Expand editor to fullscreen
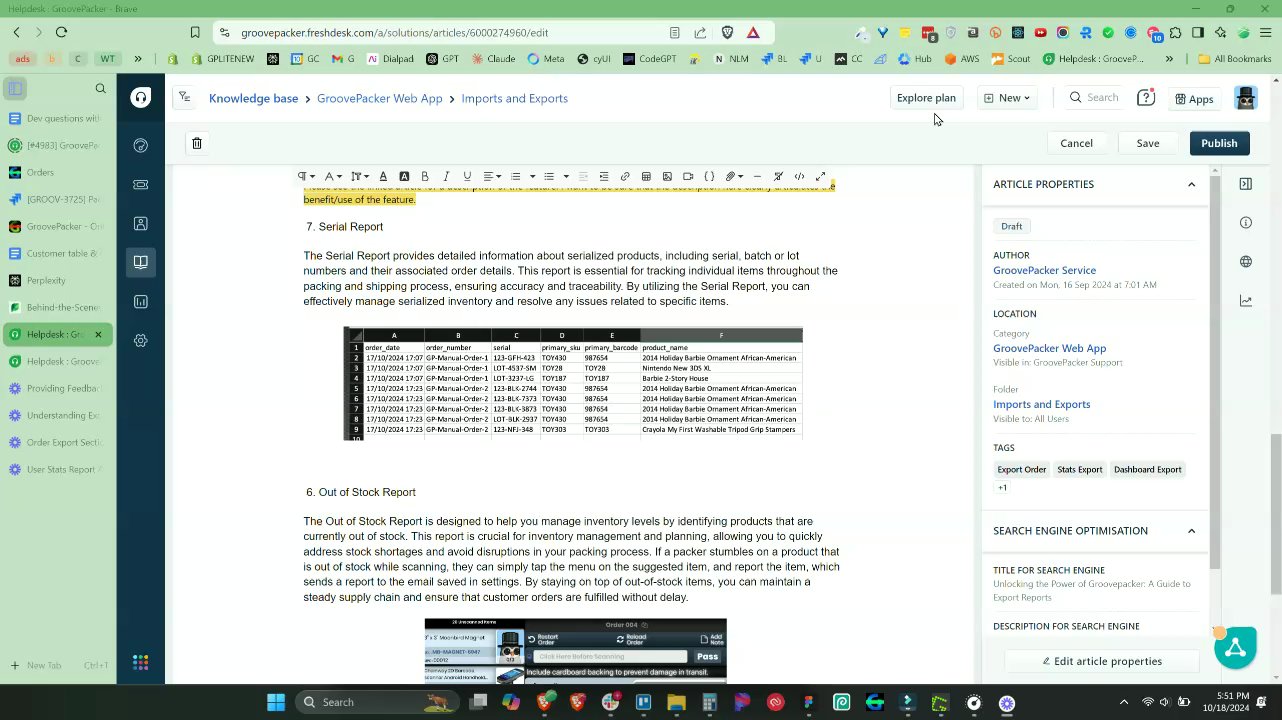Screen dimensions: 1282x720 coord(821,176)
